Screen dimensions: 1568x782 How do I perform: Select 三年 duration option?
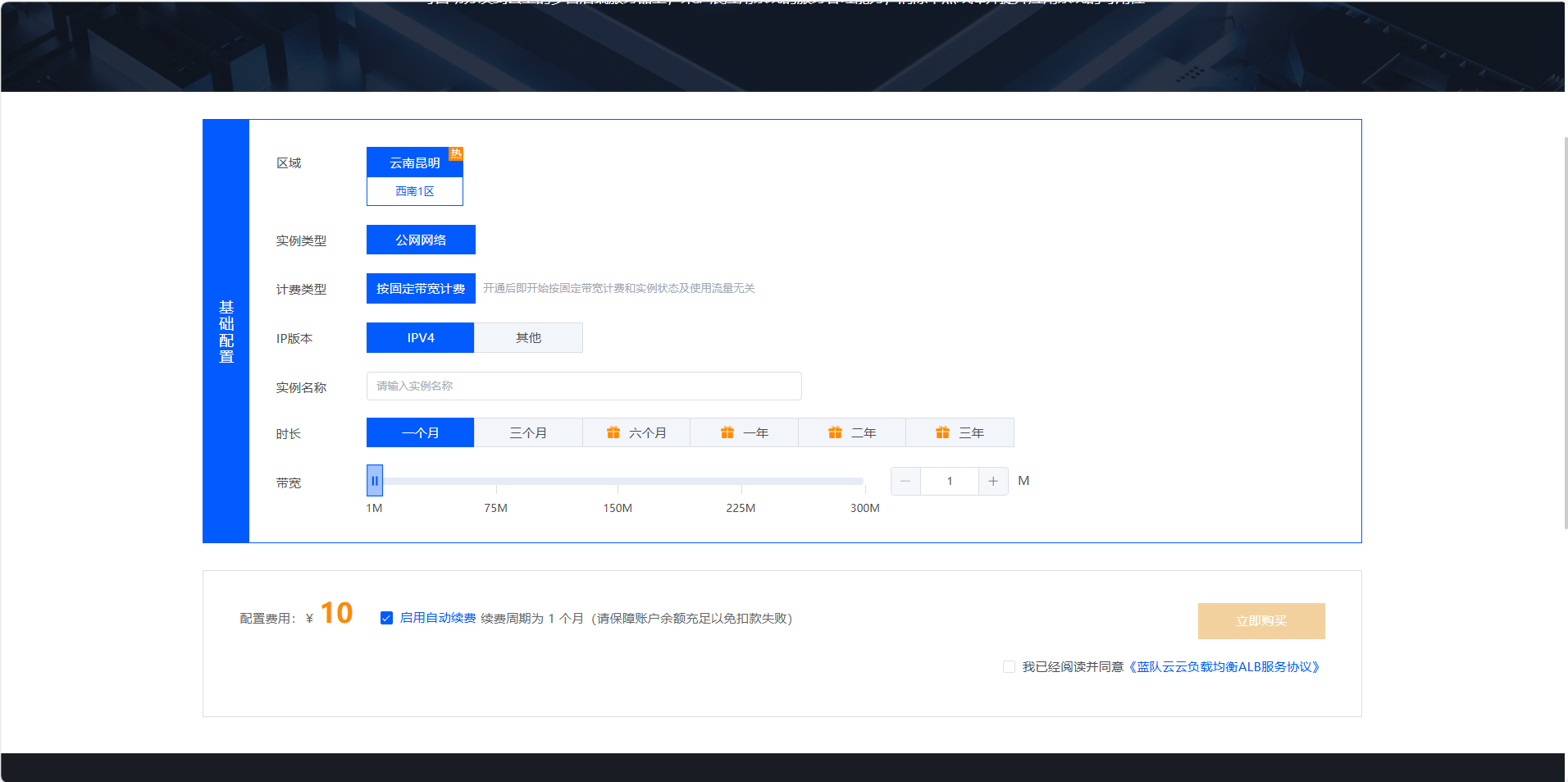(x=959, y=432)
